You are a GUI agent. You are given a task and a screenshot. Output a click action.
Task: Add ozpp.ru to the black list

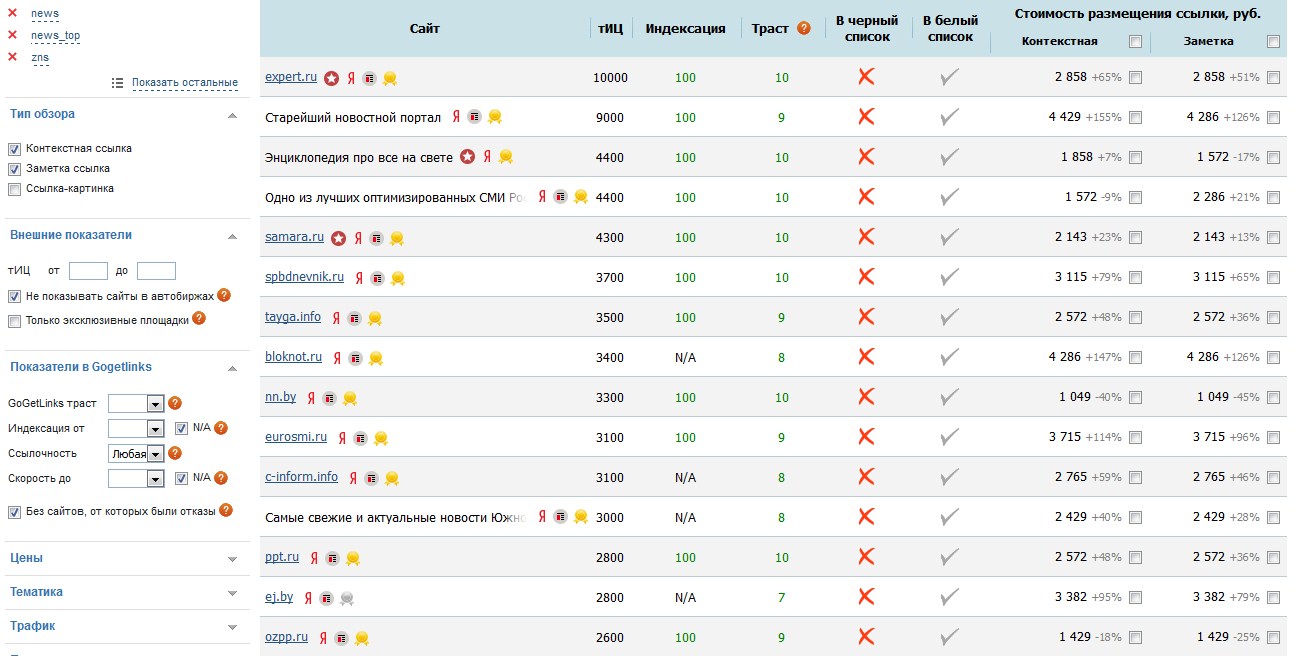pyautogui.click(x=866, y=637)
